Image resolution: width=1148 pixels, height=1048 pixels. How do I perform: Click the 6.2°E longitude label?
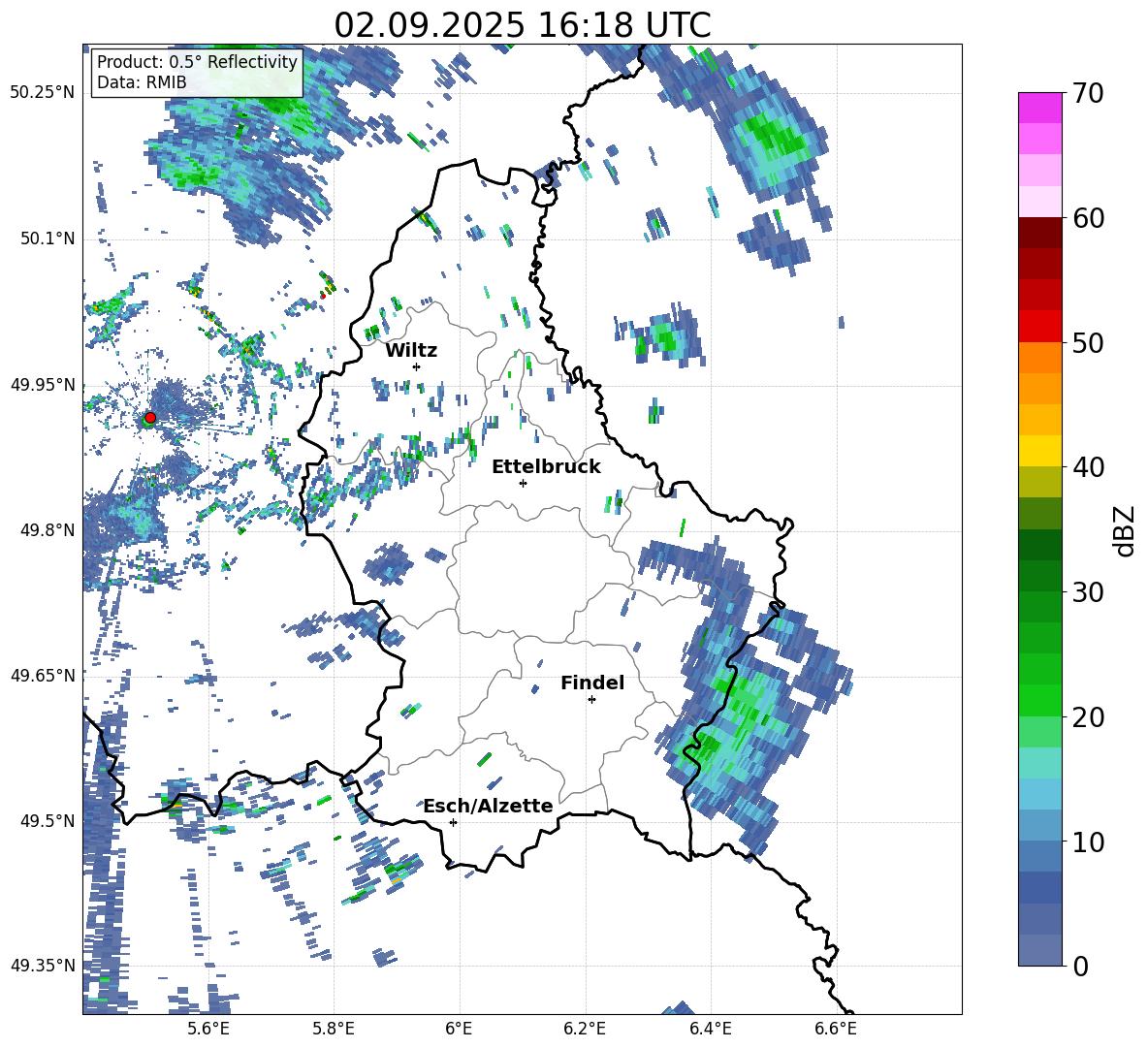585,1029
